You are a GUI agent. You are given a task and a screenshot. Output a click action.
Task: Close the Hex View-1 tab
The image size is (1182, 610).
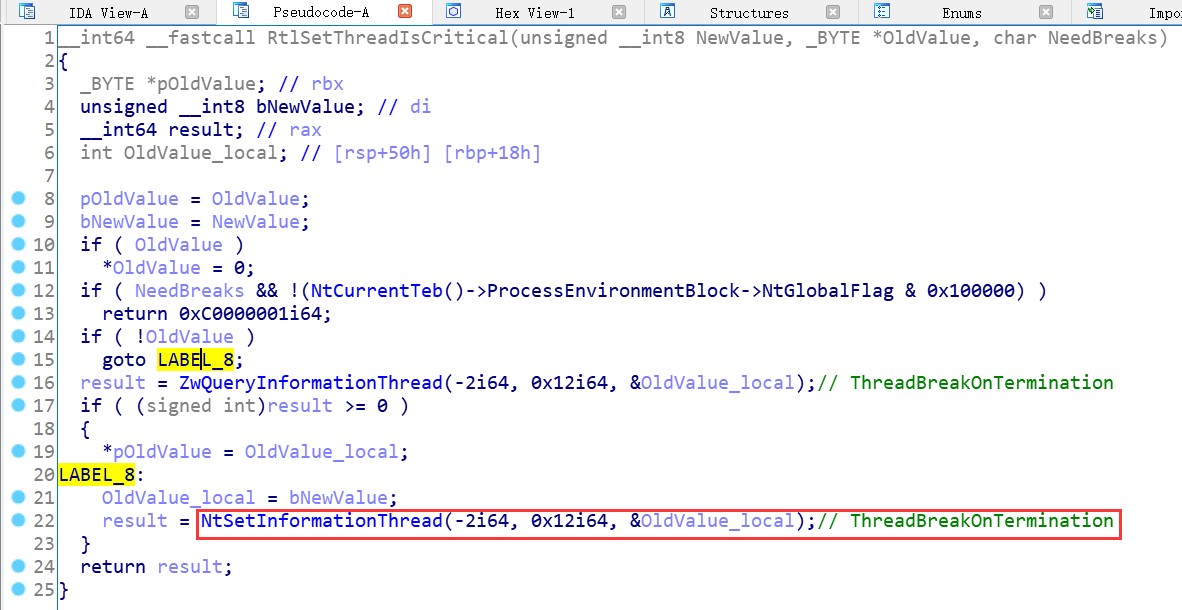pyautogui.click(x=619, y=12)
